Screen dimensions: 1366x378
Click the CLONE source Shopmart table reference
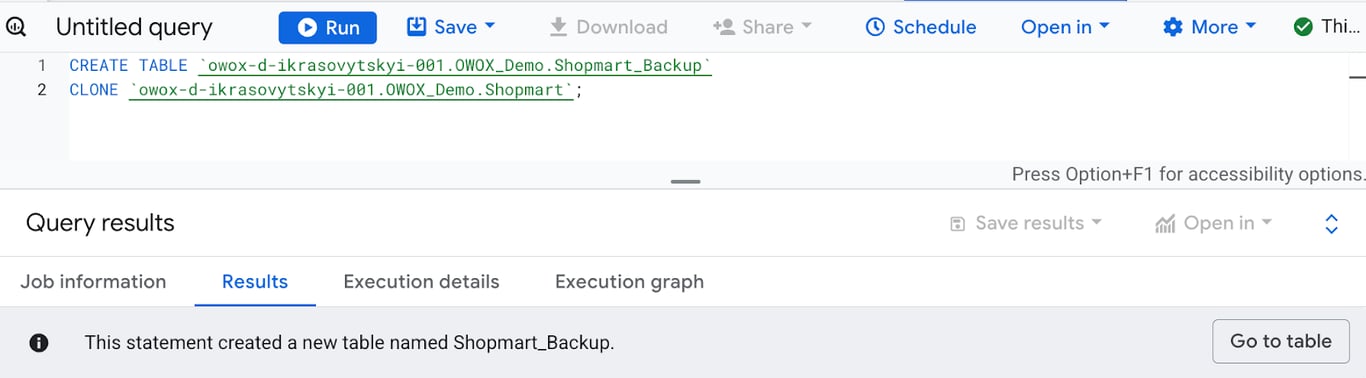(x=353, y=90)
